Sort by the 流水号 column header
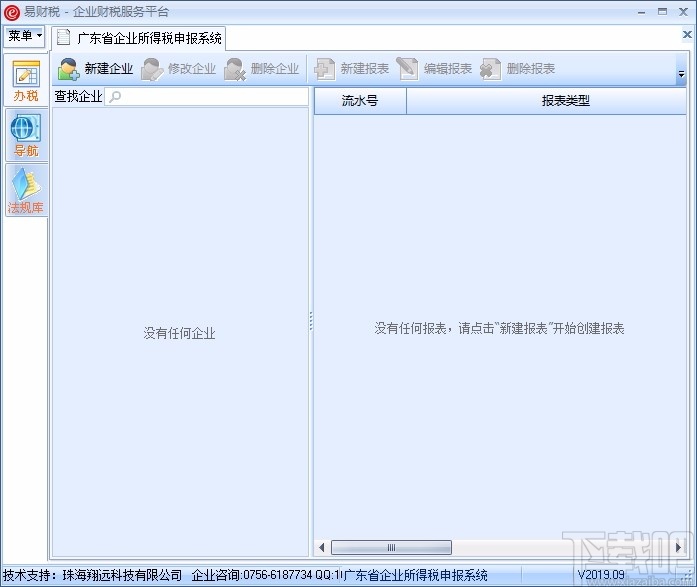Screen dimensions: 697x587 360,101
